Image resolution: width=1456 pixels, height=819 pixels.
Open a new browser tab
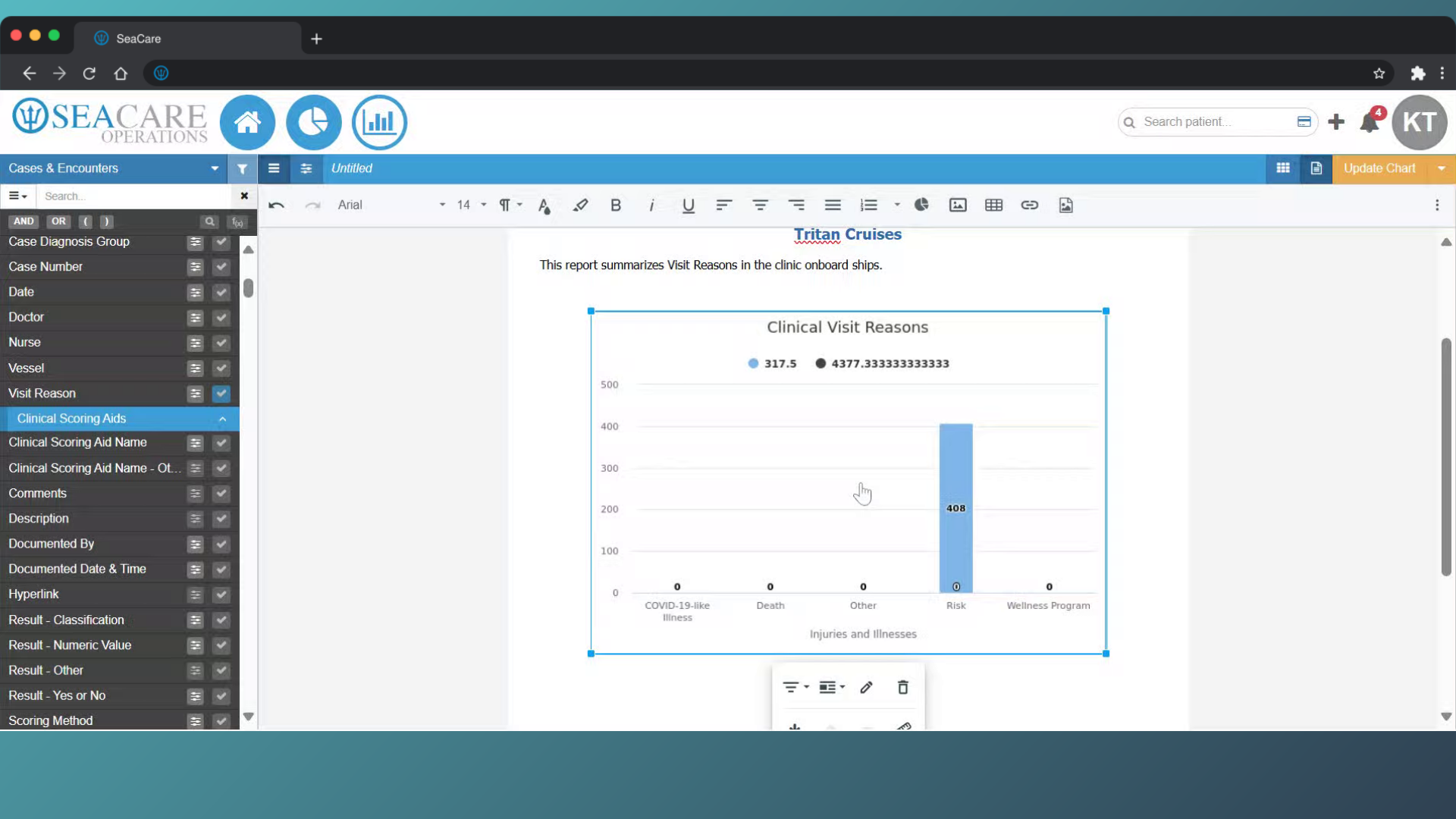click(x=316, y=39)
